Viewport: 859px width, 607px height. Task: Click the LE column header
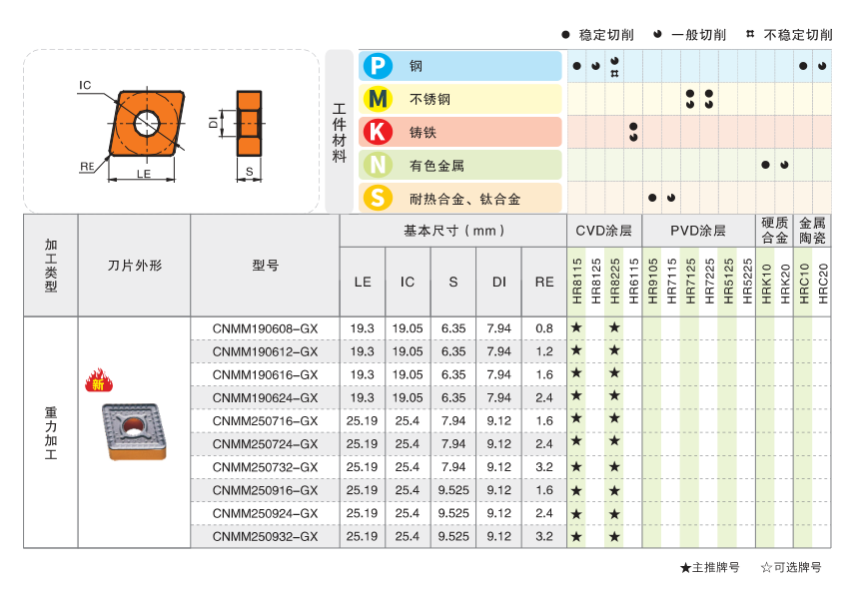point(363,282)
